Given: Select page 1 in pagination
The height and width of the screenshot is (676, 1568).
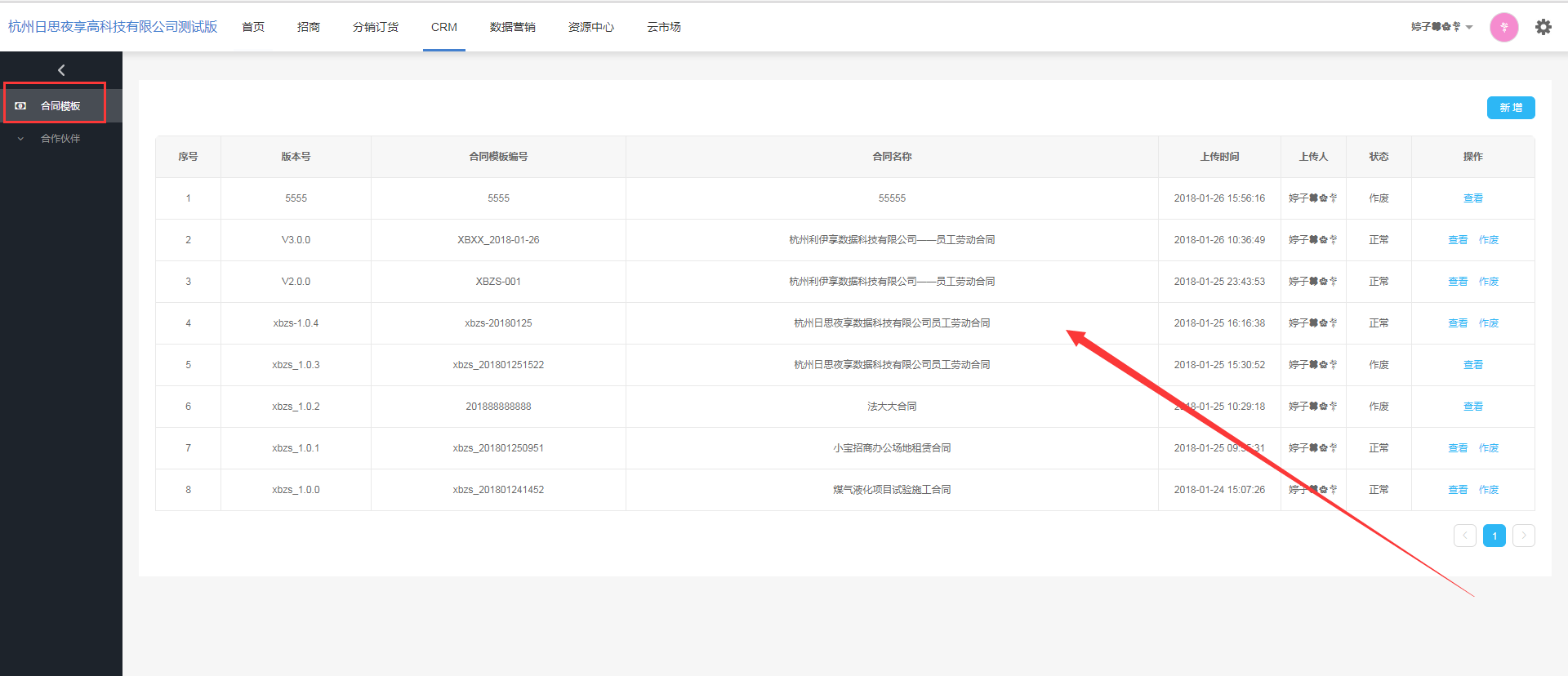Looking at the screenshot, I should 1494,536.
